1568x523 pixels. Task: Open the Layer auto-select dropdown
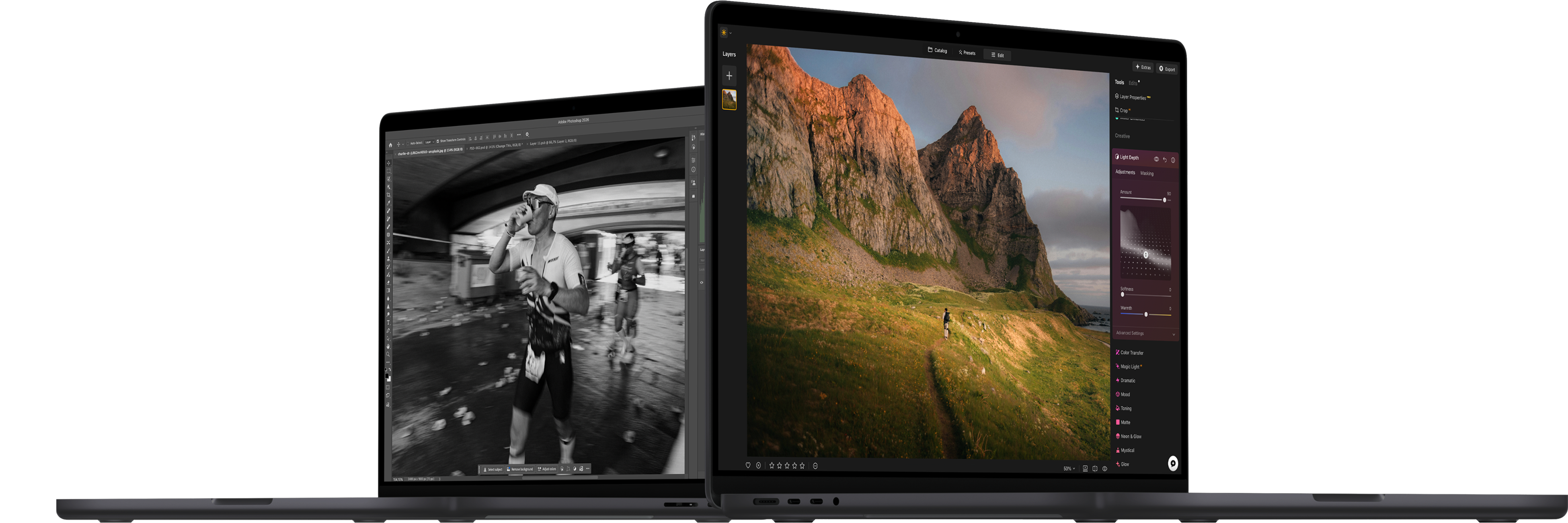(x=430, y=142)
